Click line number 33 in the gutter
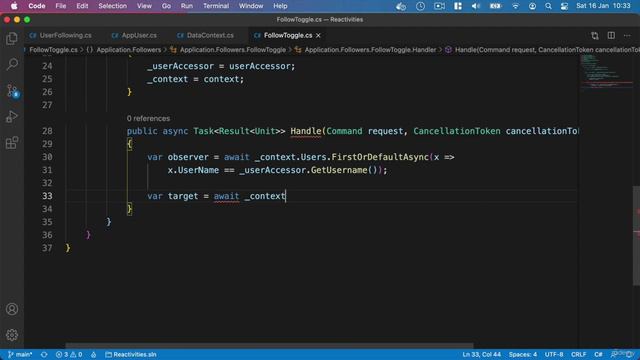The height and width of the screenshot is (360, 640). (x=47, y=196)
